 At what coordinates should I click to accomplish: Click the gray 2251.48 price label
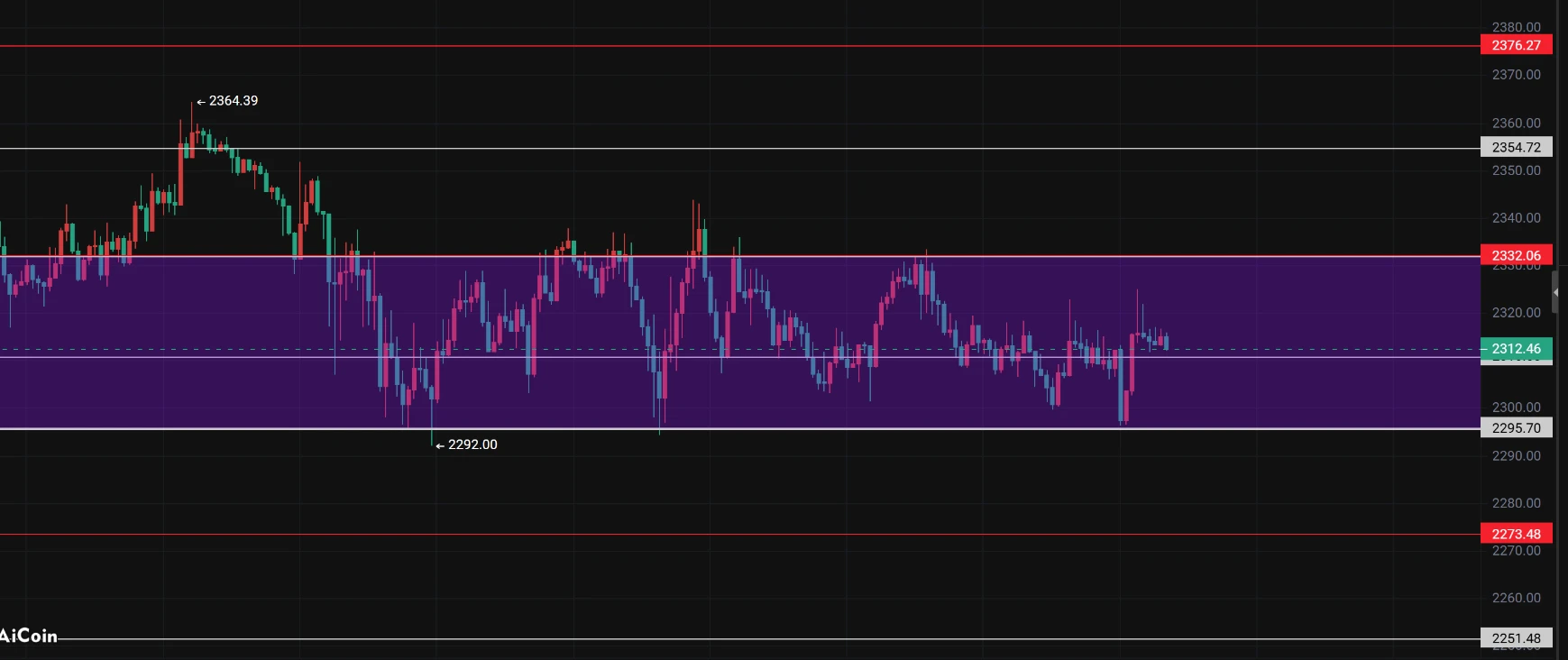click(1517, 637)
